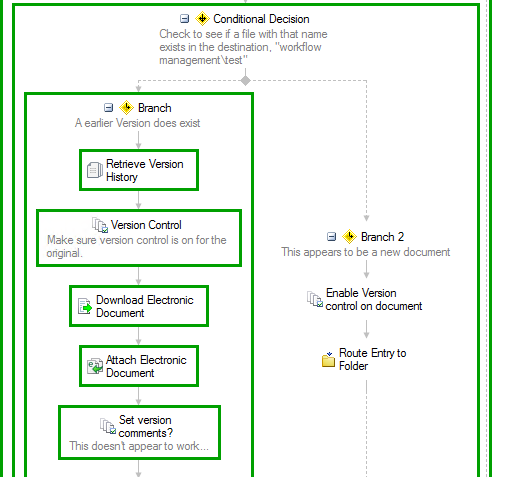Viewport: 519px width, 477px height.
Task: Click the Route Entry to Folder icon
Action: point(328,359)
